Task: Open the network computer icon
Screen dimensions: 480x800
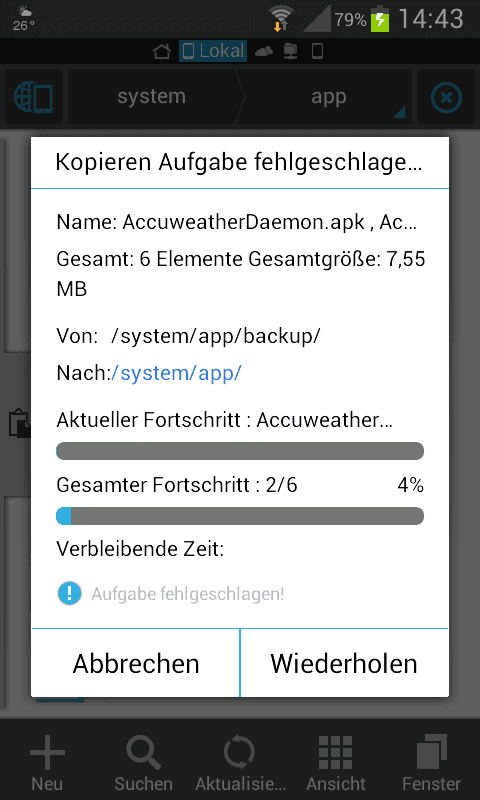Action: [290, 52]
